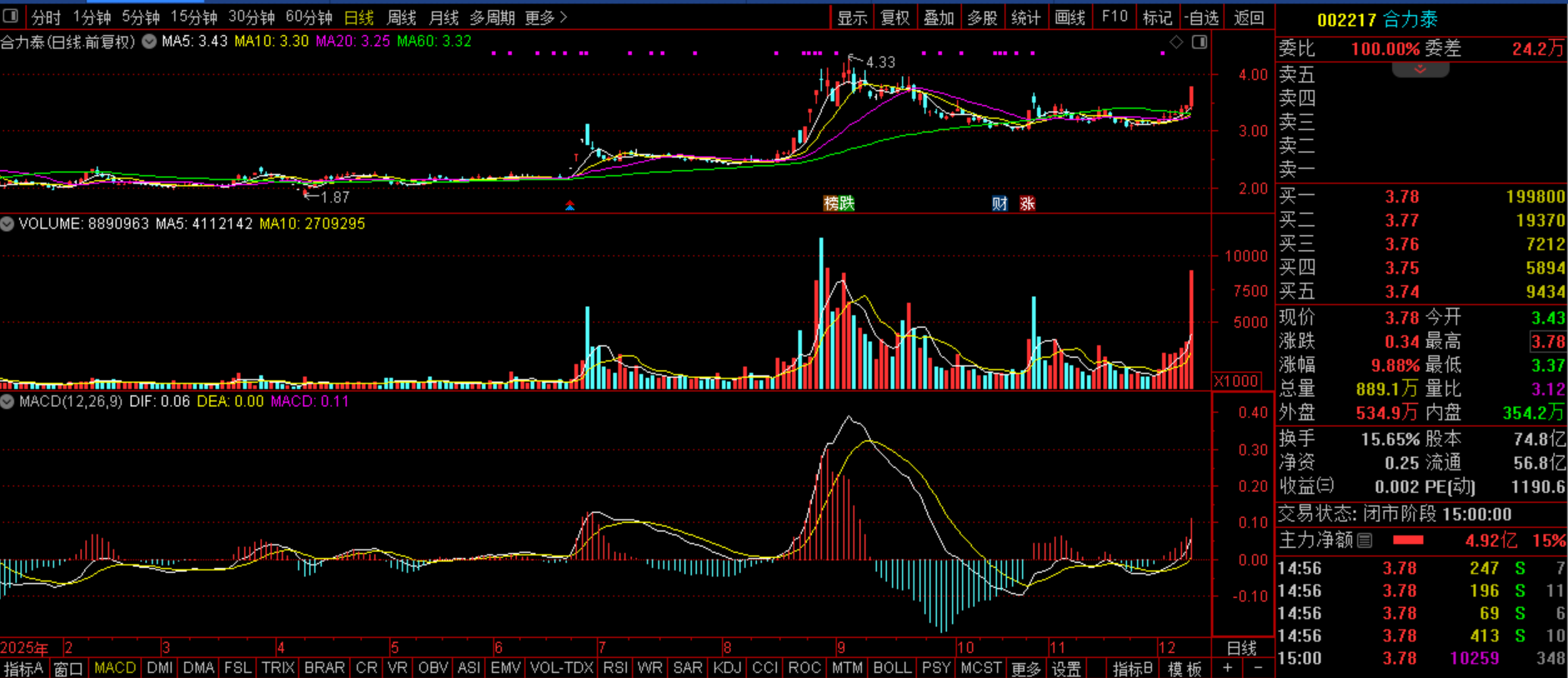Screen dimensions: 1568x678
Task: Zoom in with the plus button at bottom right
Action: point(1227,668)
